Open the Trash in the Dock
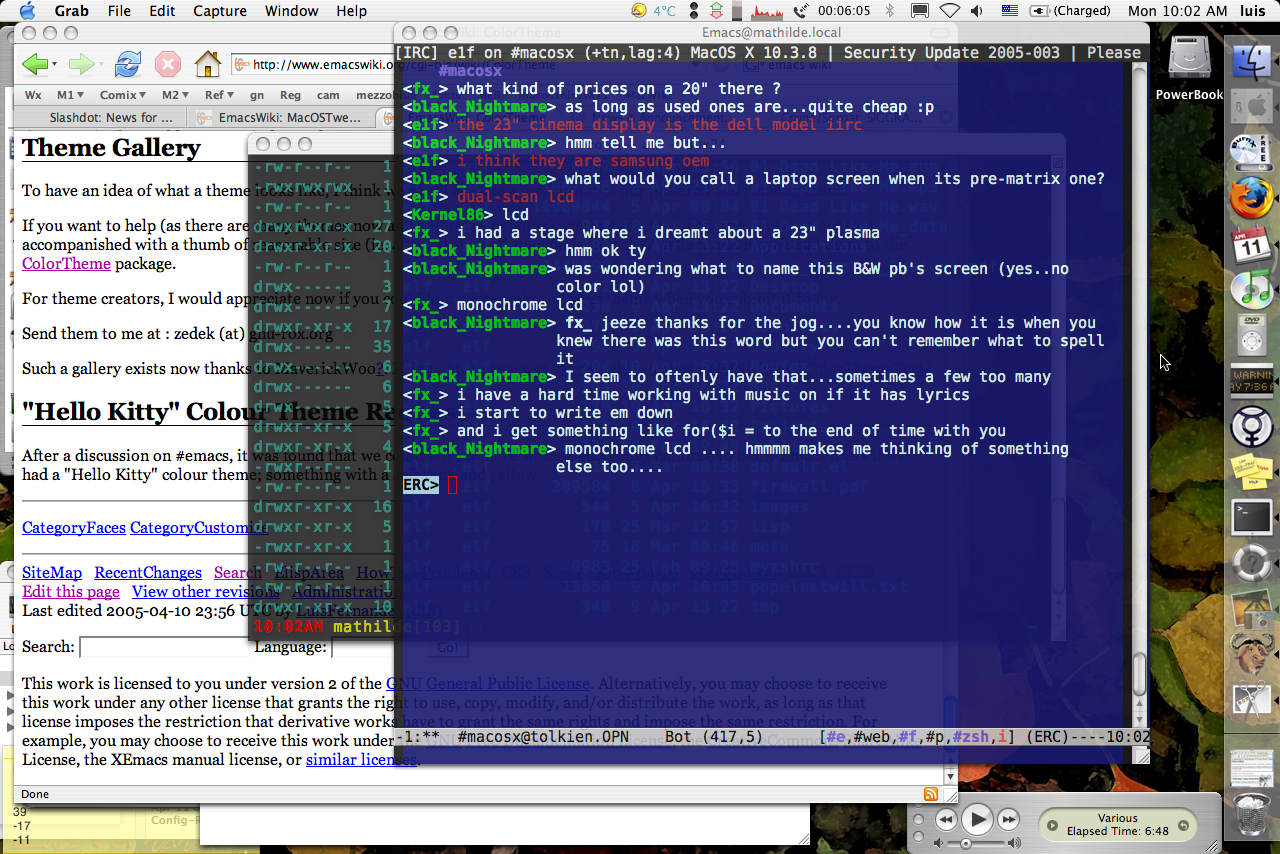 (1251, 815)
